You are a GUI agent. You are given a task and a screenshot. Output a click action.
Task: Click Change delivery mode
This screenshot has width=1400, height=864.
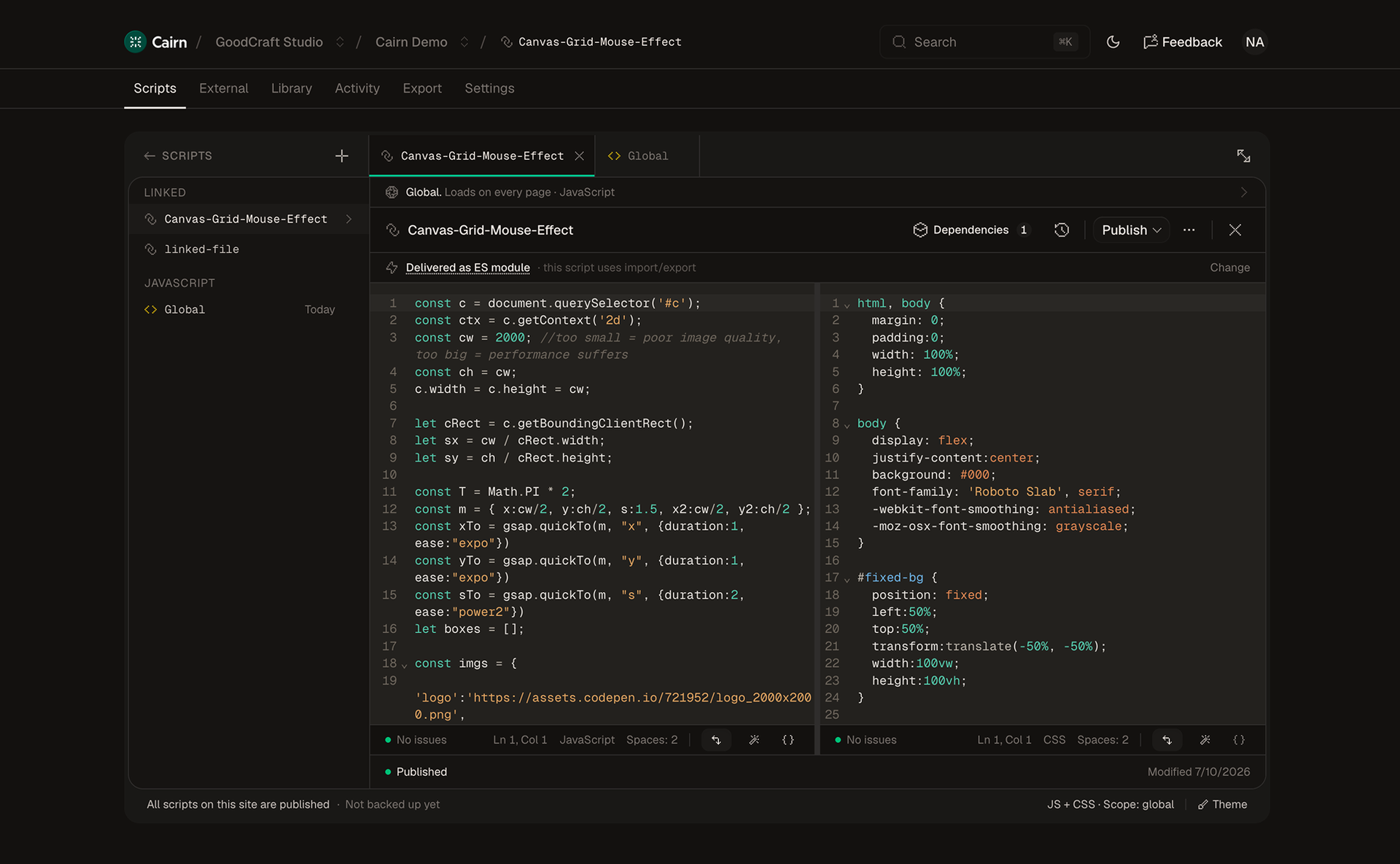click(1229, 268)
